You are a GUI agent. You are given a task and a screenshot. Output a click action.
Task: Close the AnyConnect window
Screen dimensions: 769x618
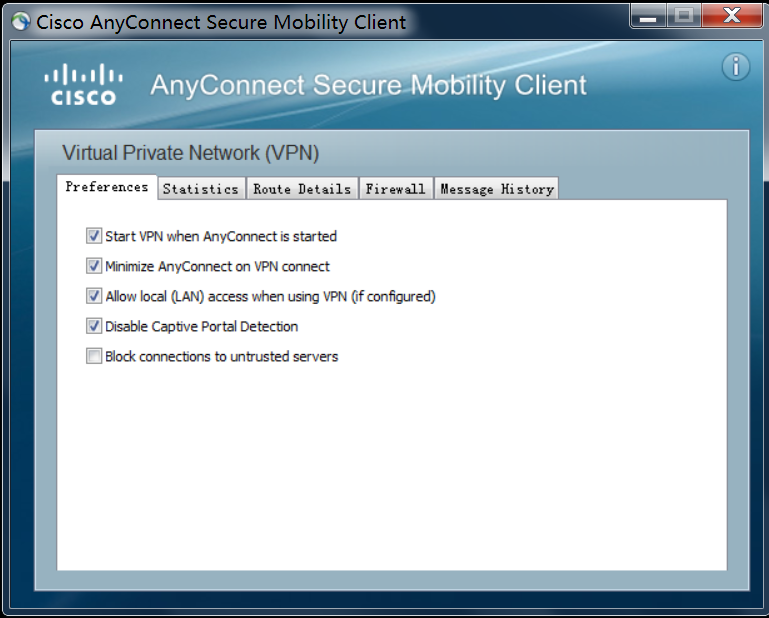pos(732,16)
